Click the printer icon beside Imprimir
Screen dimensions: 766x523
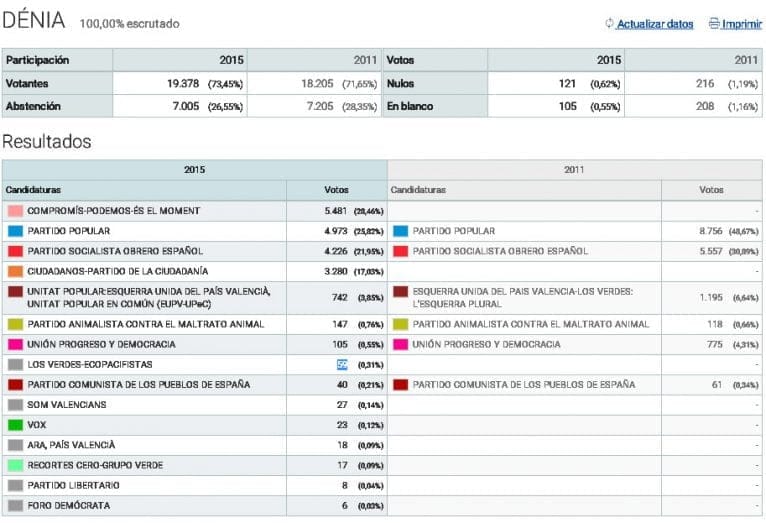point(714,23)
